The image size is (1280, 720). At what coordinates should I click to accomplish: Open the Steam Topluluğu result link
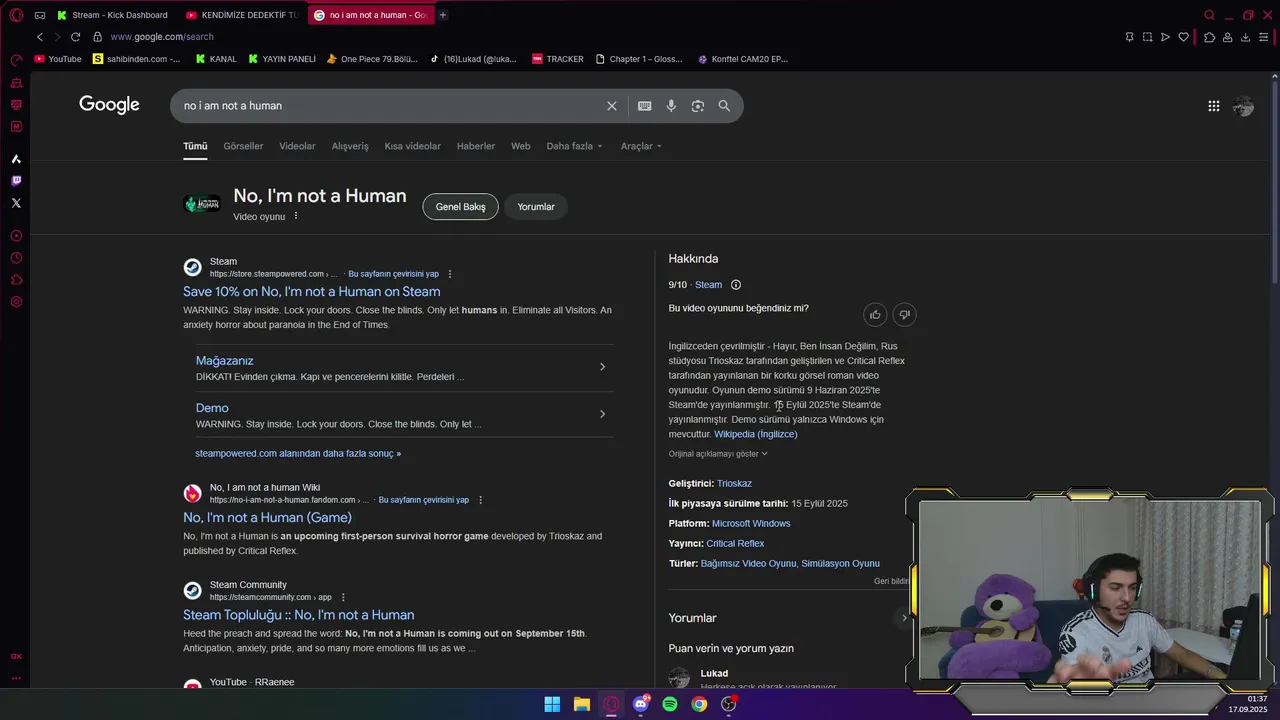(x=298, y=615)
